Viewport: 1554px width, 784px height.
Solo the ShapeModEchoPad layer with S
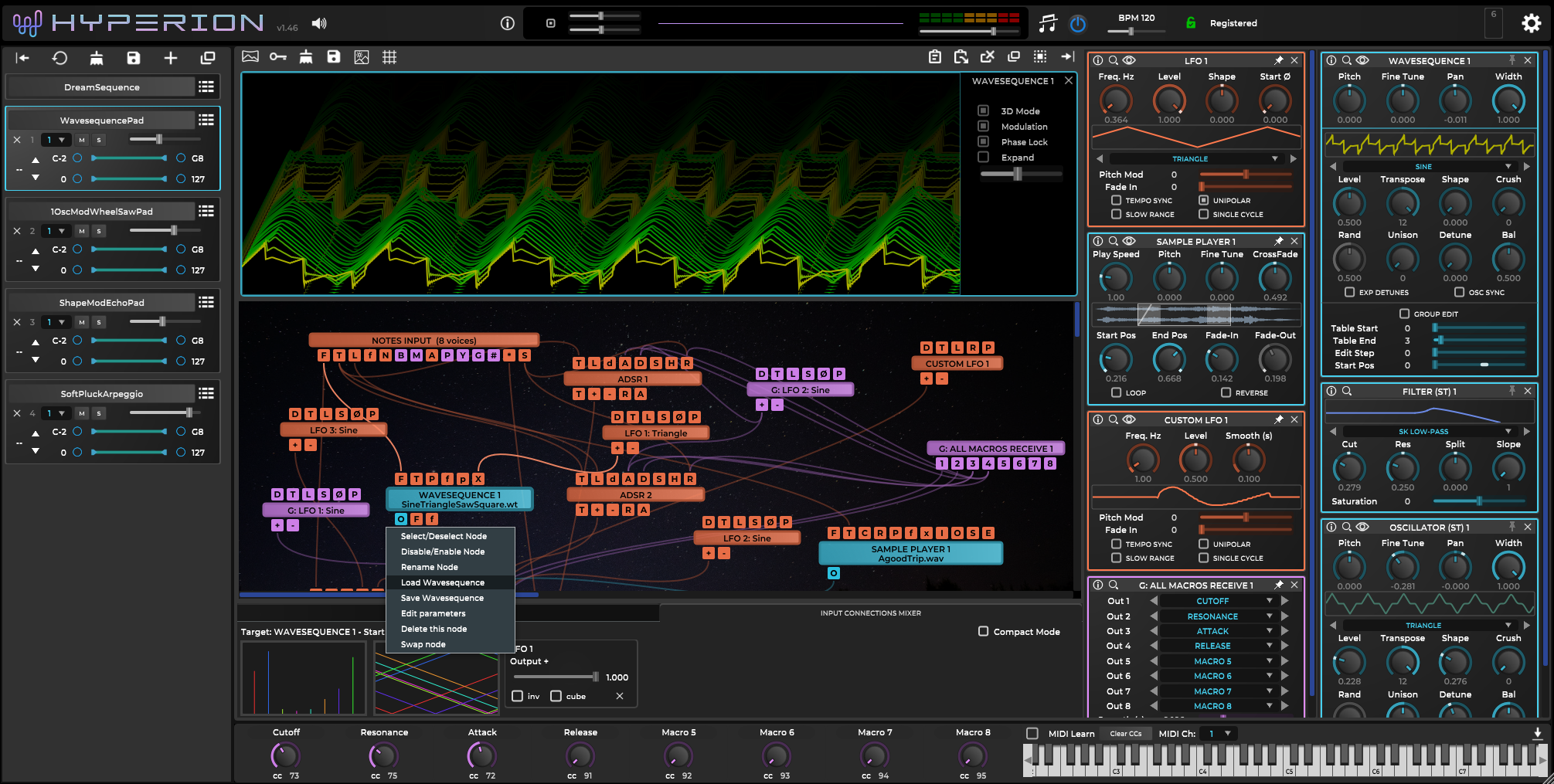tap(99, 322)
